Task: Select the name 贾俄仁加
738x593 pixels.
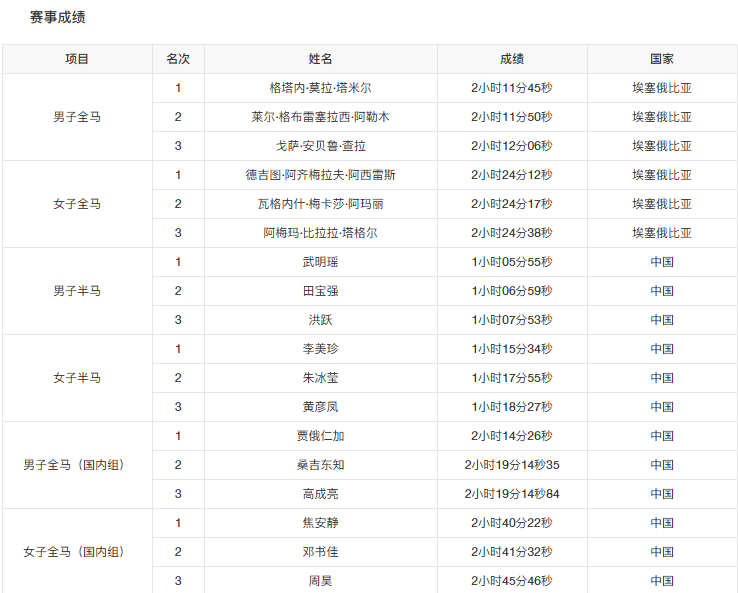Action: click(321, 436)
